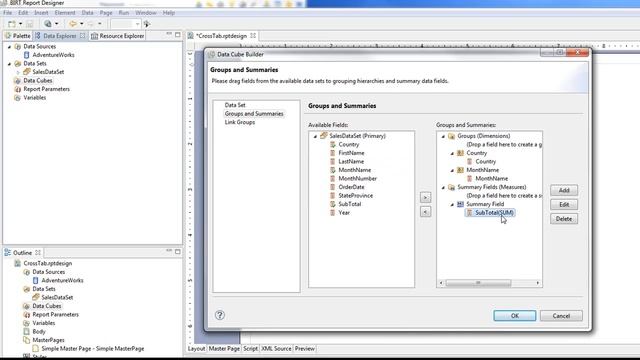This screenshot has width=640, height=360.
Task: Select the StateProvince field
Action: click(x=356, y=196)
